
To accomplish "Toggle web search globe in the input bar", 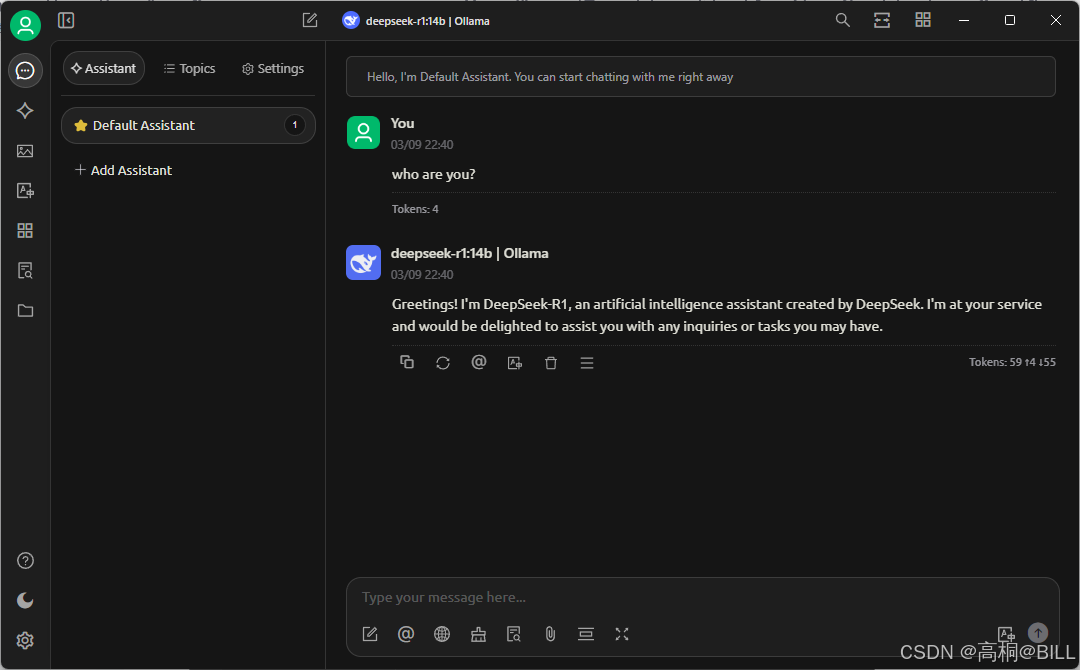I will pos(442,634).
